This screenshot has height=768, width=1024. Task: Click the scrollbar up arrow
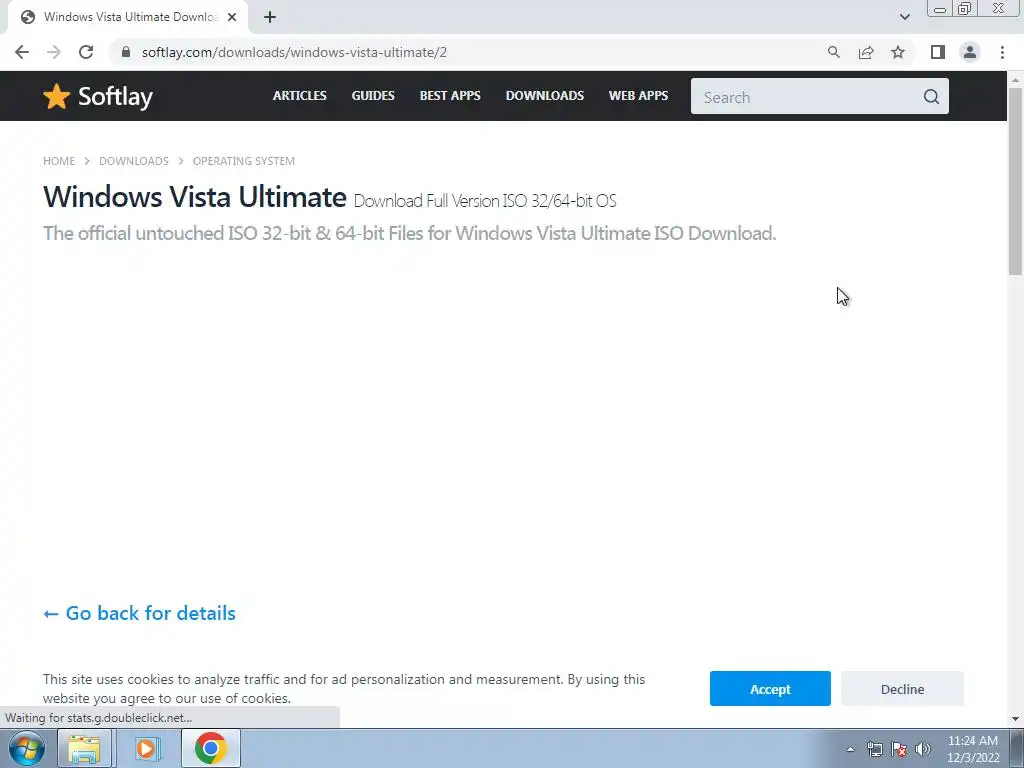pyautogui.click(x=1015, y=80)
